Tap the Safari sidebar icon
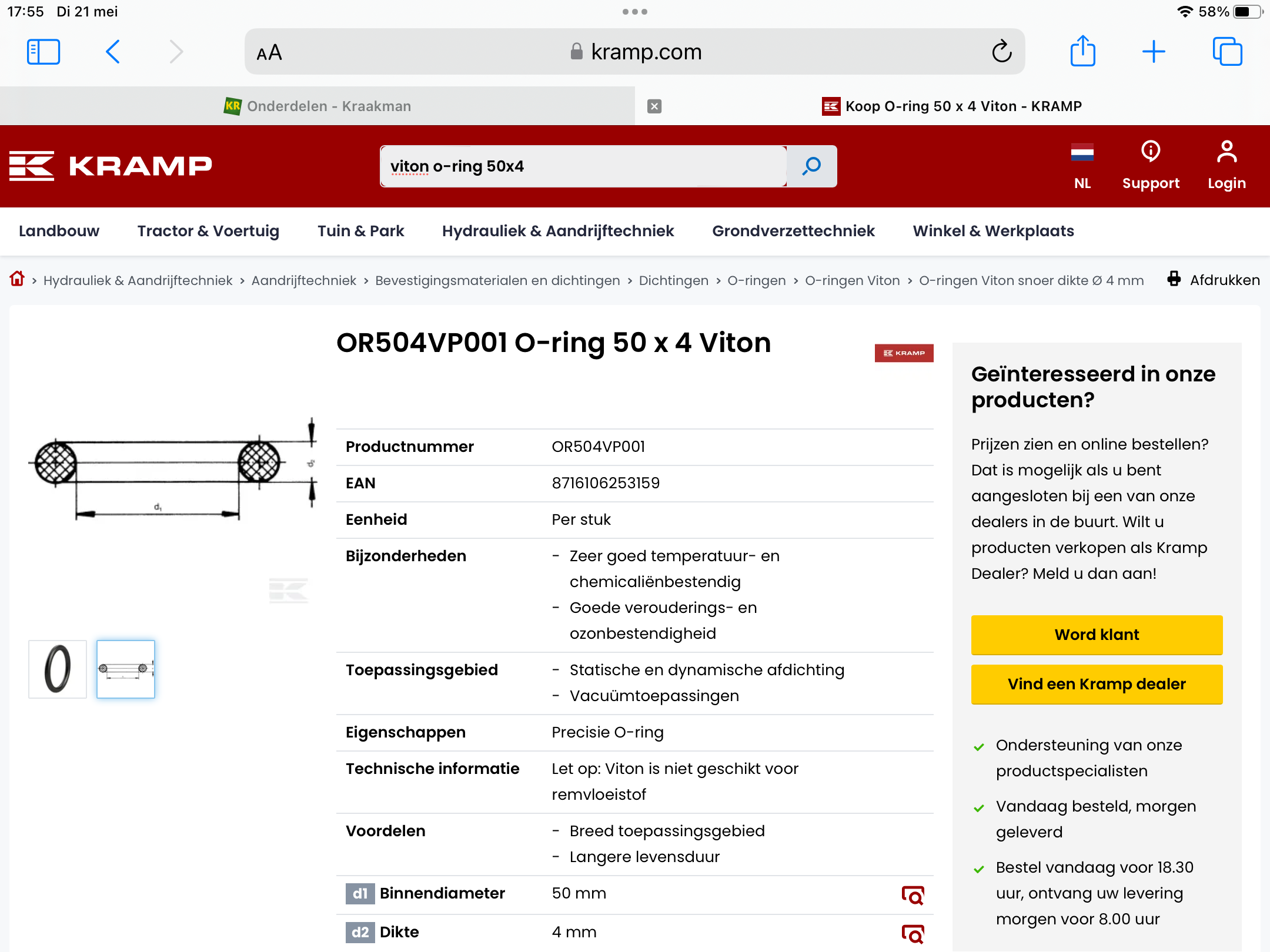This screenshot has width=1270, height=952. [44, 52]
